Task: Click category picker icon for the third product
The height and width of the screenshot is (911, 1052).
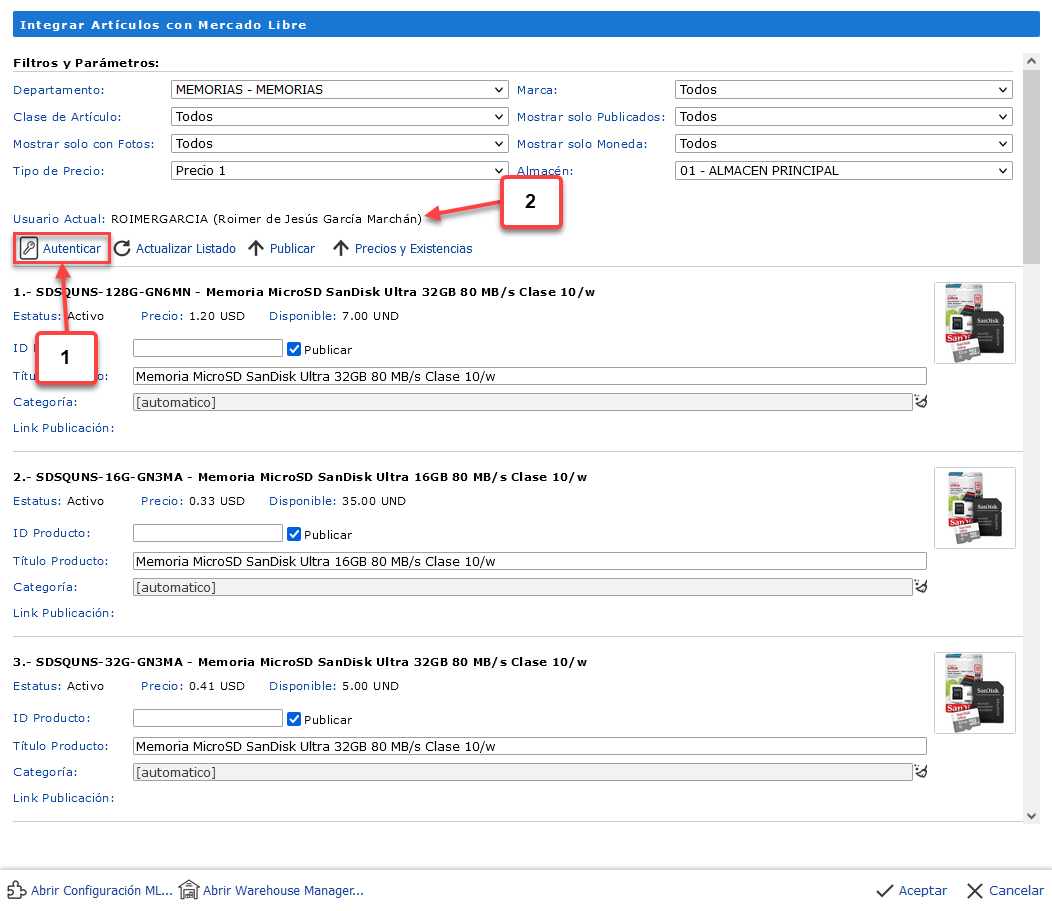Action: click(x=921, y=772)
